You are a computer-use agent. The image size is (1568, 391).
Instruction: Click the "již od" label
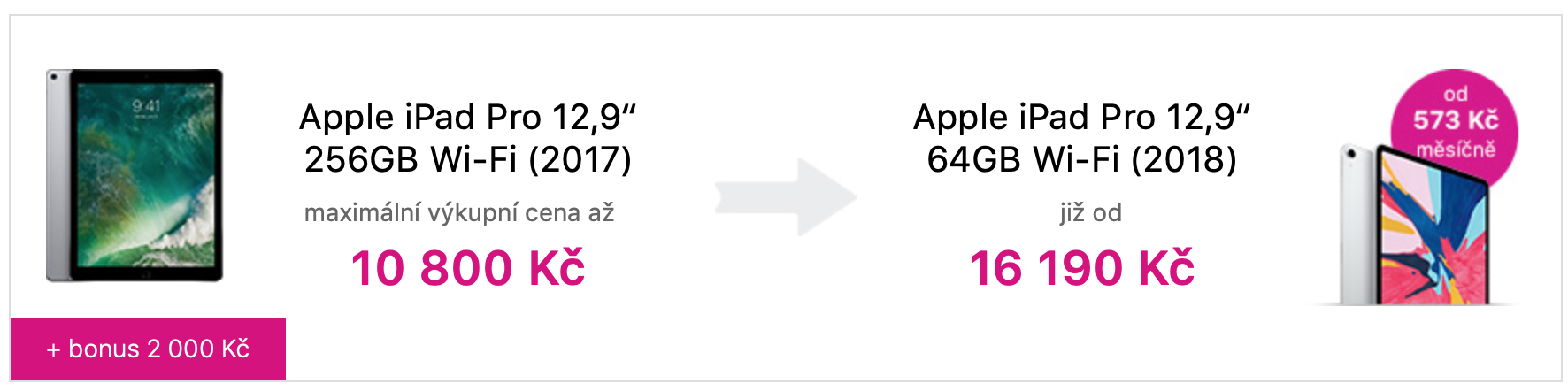pos(1090,212)
